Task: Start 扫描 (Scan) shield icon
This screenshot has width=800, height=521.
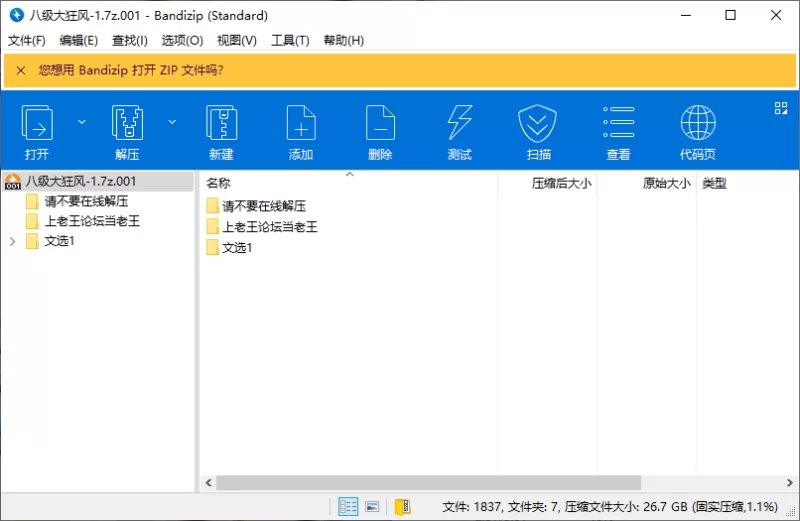Action: (538, 124)
